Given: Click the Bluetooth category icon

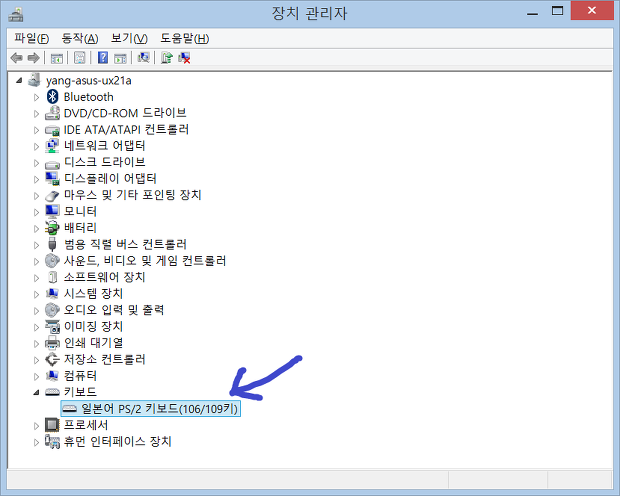Looking at the screenshot, I should (x=52, y=97).
